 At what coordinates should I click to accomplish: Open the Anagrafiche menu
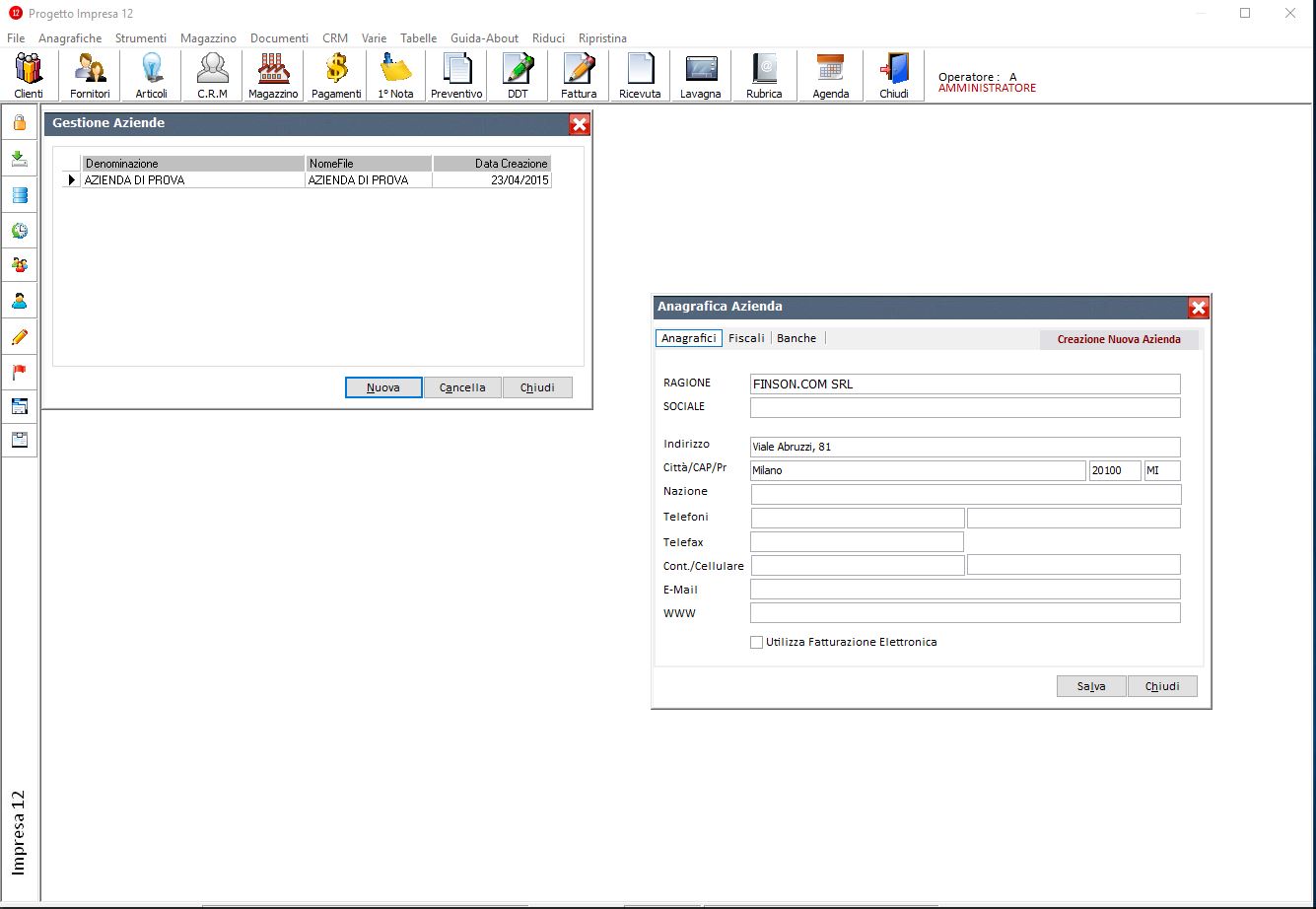[x=70, y=38]
